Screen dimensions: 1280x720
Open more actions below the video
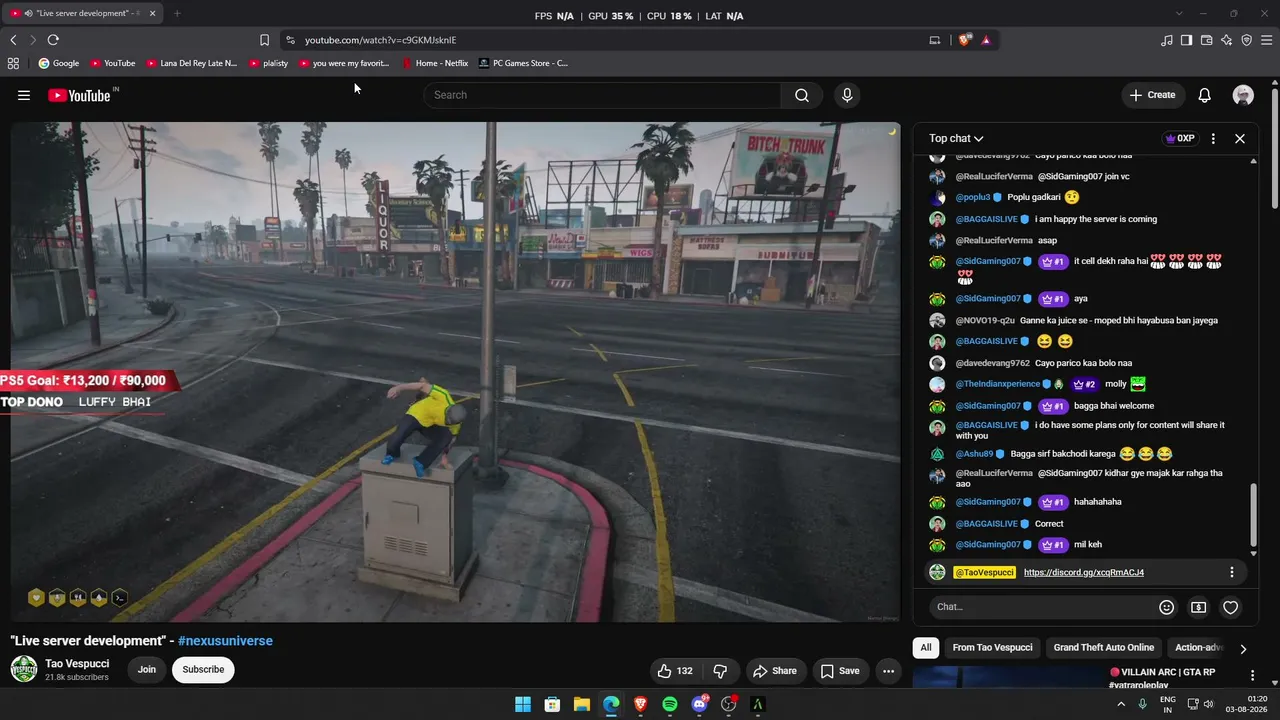(x=888, y=671)
